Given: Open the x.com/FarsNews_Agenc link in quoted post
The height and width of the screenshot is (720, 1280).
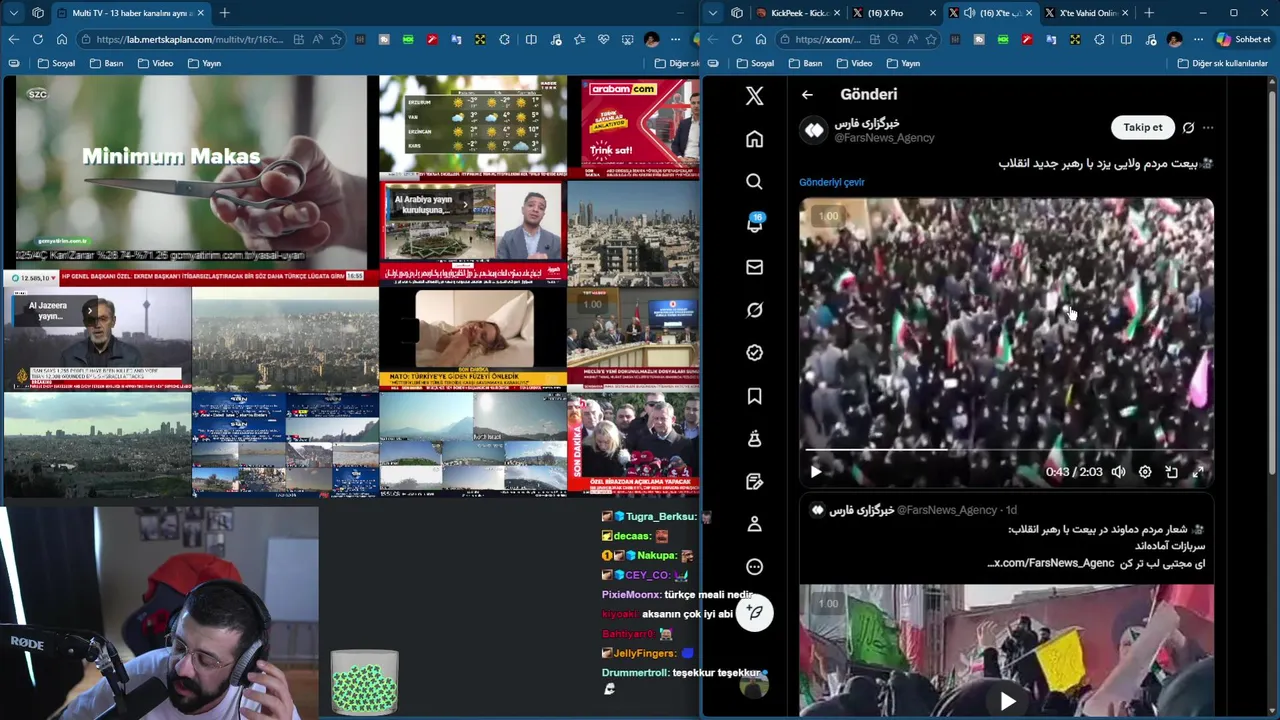Looking at the screenshot, I should (1051, 563).
